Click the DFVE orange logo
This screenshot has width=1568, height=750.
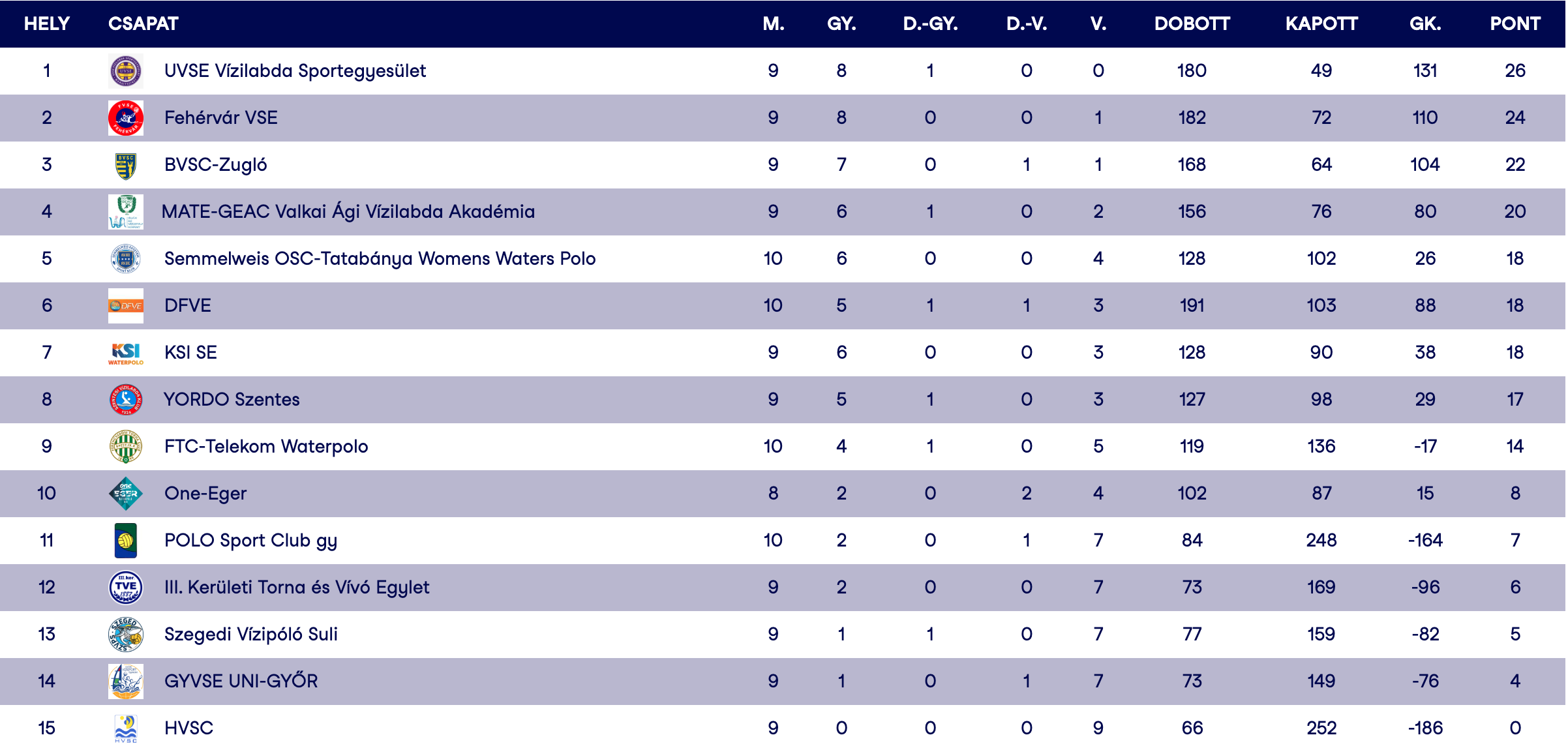(125, 306)
